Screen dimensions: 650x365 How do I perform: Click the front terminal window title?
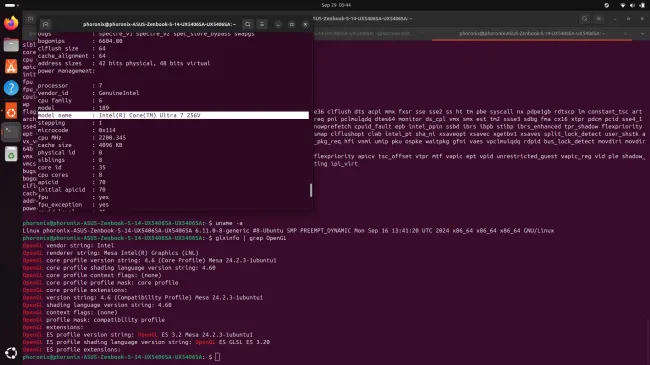click(x=159, y=24)
